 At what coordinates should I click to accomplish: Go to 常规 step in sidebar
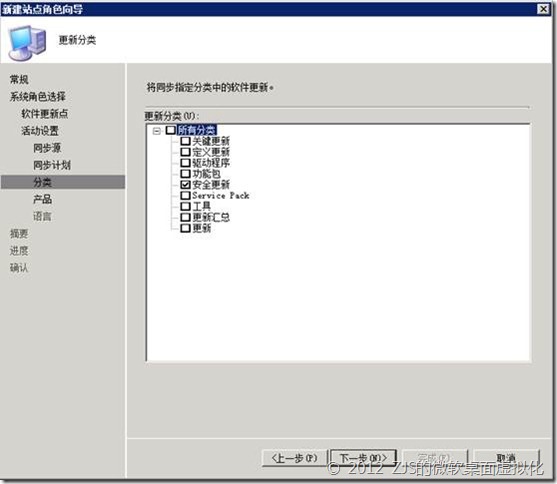point(19,79)
